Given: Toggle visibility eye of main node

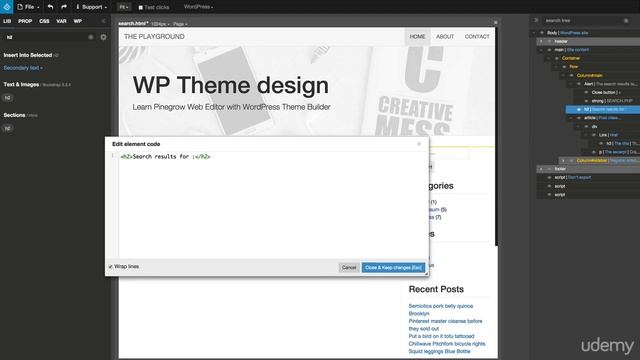Looking at the screenshot, I should pos(549,50).
